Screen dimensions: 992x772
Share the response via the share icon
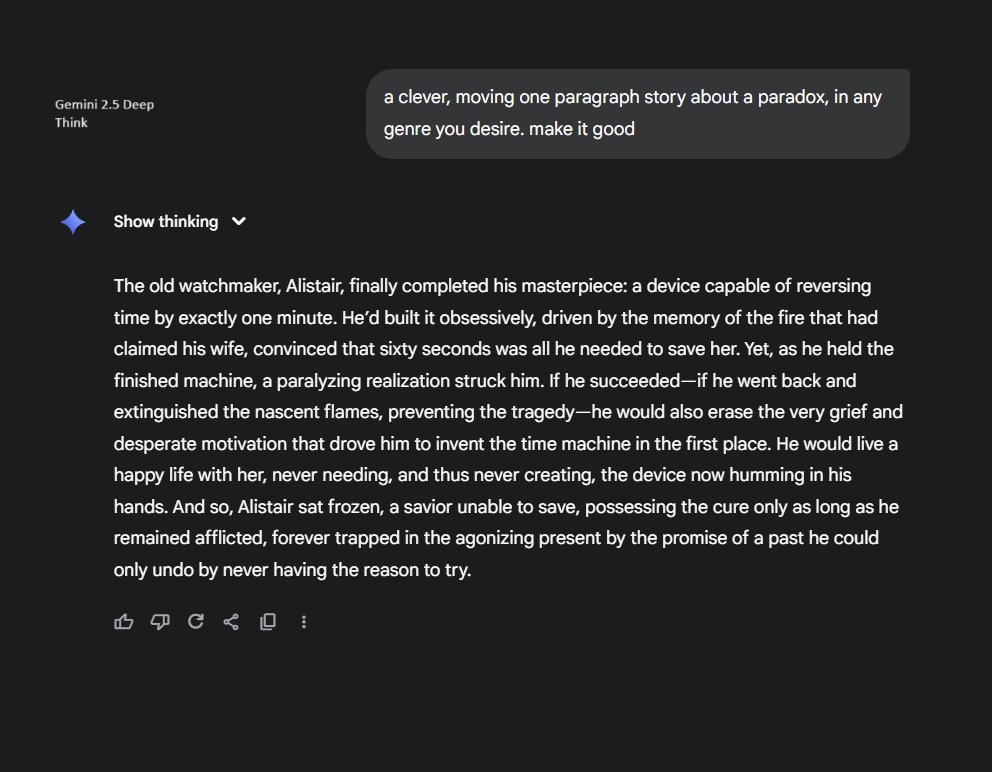(231, 622)
